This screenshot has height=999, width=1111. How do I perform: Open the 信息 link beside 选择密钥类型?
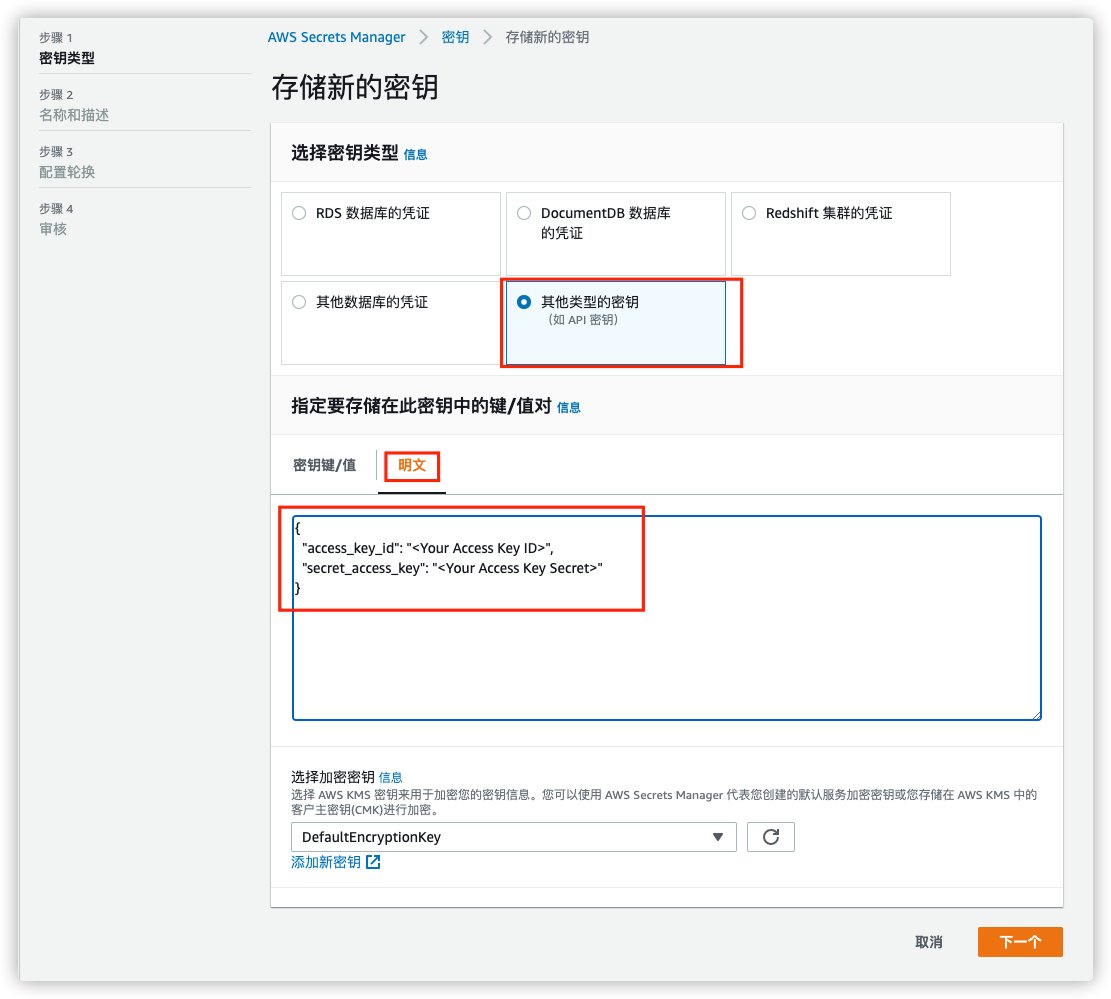click(x=417, y=155)
